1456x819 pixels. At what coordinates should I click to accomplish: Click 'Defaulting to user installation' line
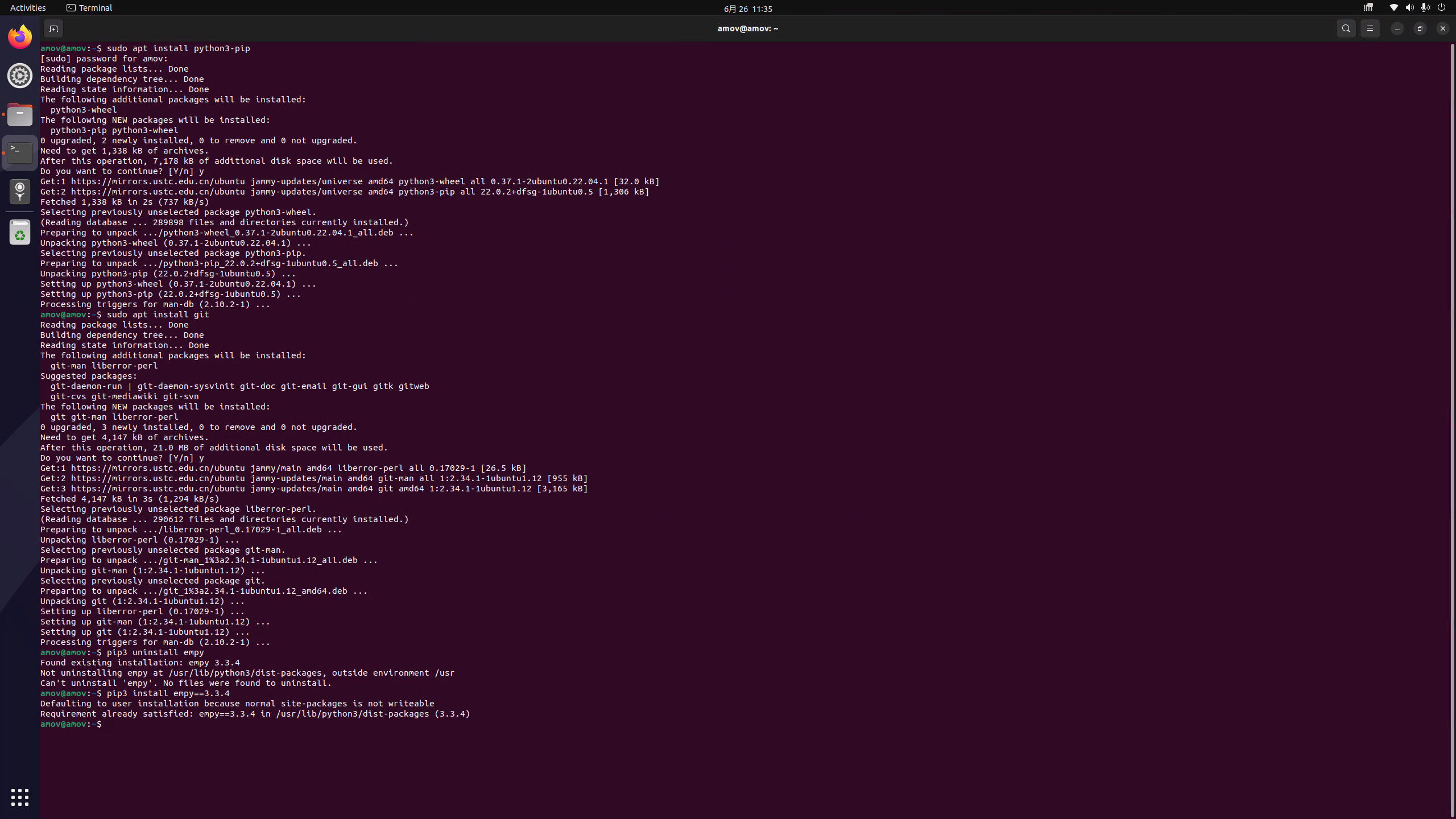point(237,704)
